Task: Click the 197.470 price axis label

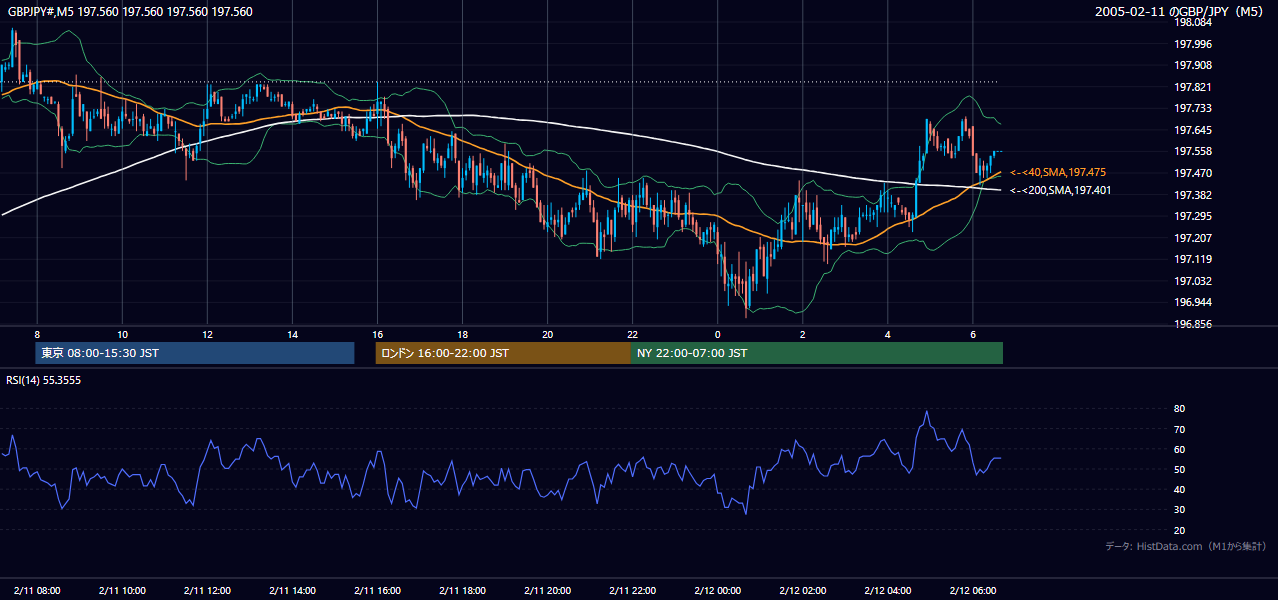Action: pyautogui.click(x=1192, y=173)
